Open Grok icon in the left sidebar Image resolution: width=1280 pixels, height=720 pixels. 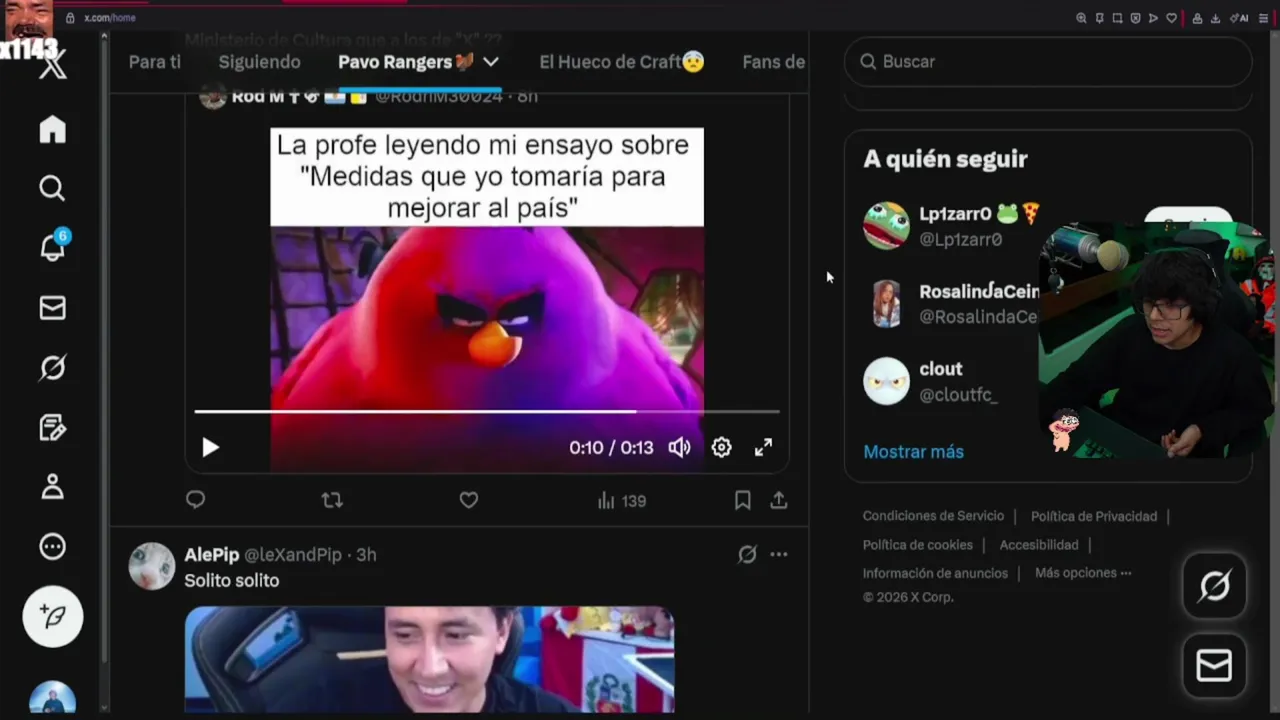click(x=52, y=368)
